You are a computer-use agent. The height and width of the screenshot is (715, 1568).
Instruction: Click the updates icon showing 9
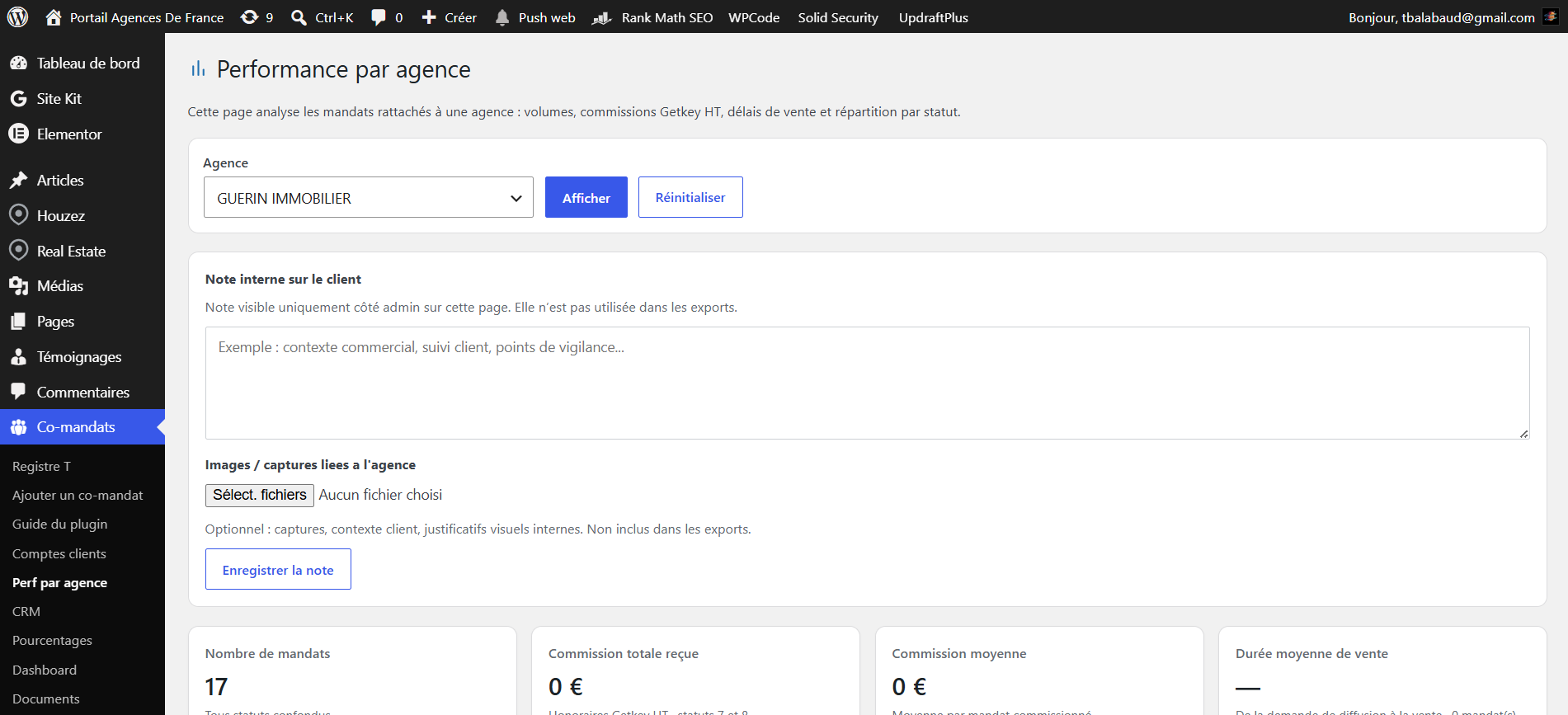tap(249, 17)
